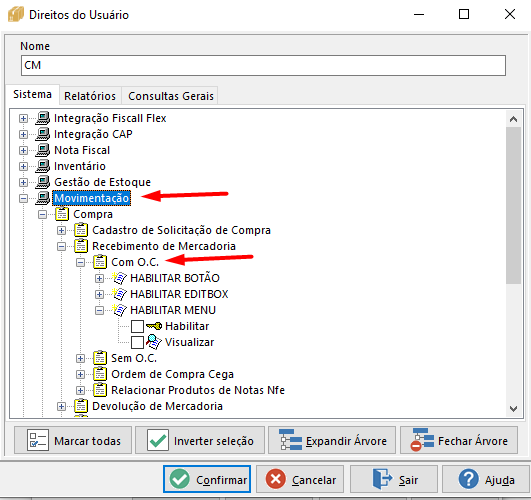531x500 pixels.
Task: Click the clipboard icon beside Compra
Action: (x=62, y=214)
